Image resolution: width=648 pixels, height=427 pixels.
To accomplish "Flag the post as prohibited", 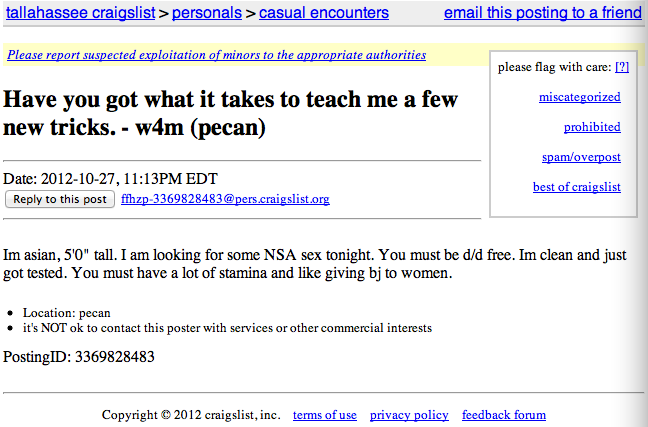I will pos(592,127).
